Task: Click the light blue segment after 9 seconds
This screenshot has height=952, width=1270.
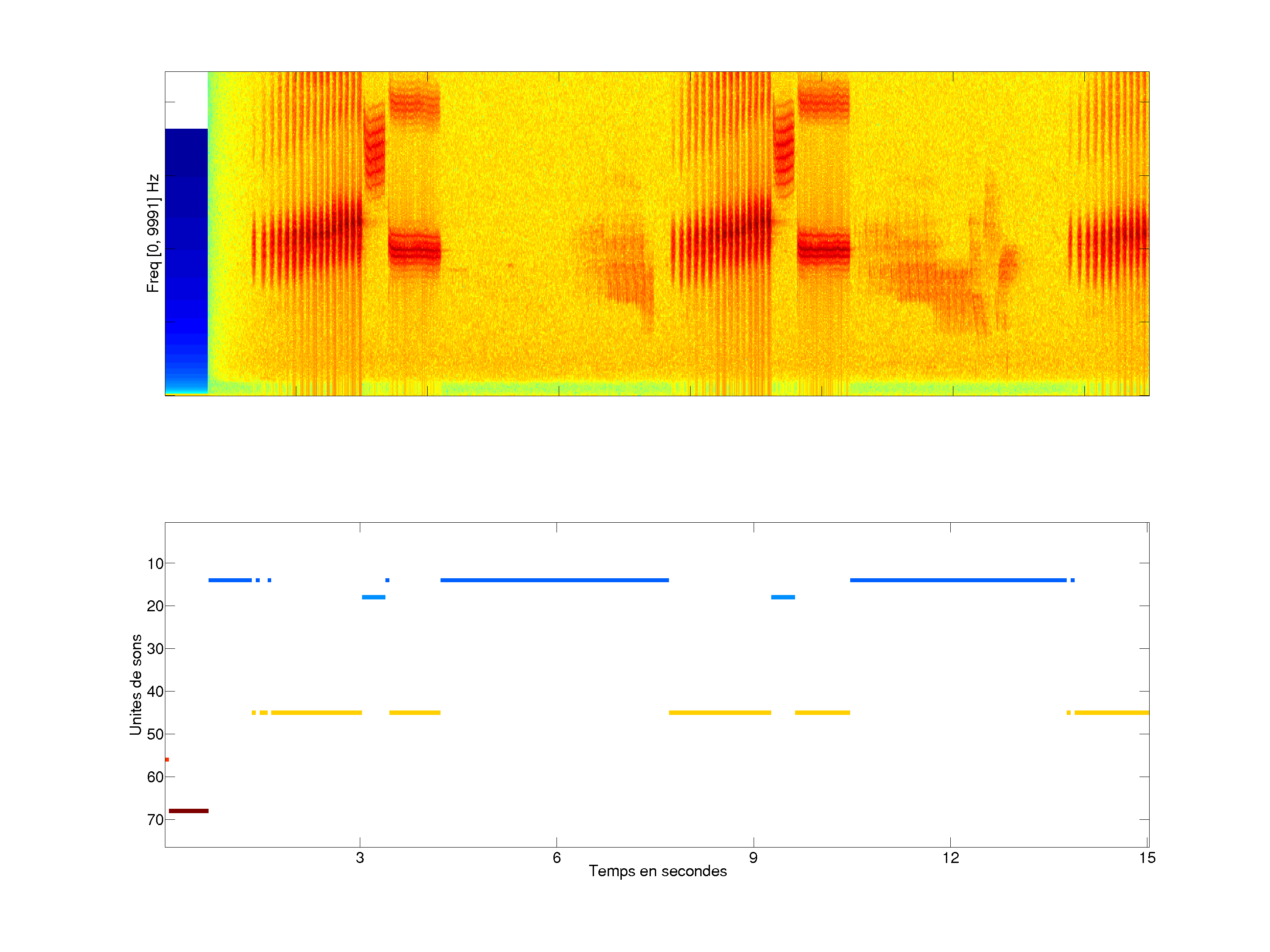Action: click(x=783, y=597)
